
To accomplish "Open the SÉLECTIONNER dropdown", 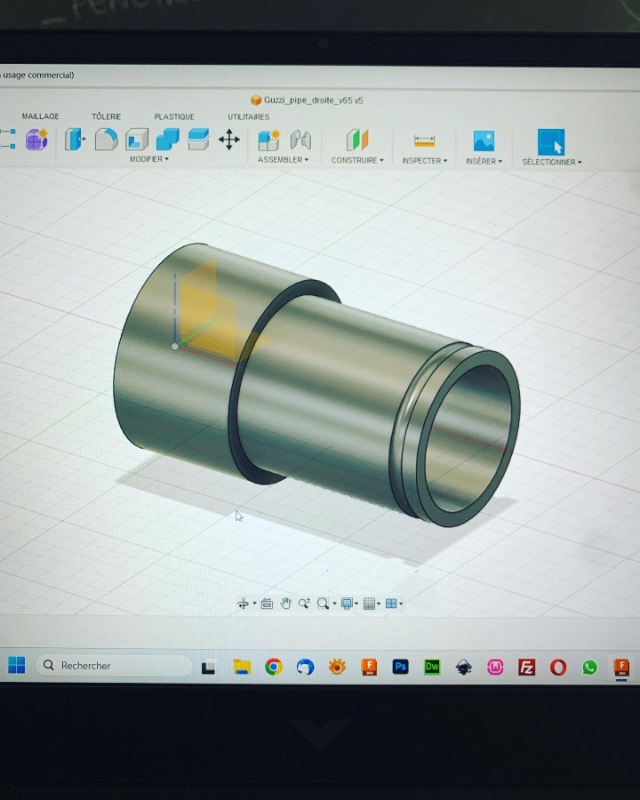I will coord(551,162).
